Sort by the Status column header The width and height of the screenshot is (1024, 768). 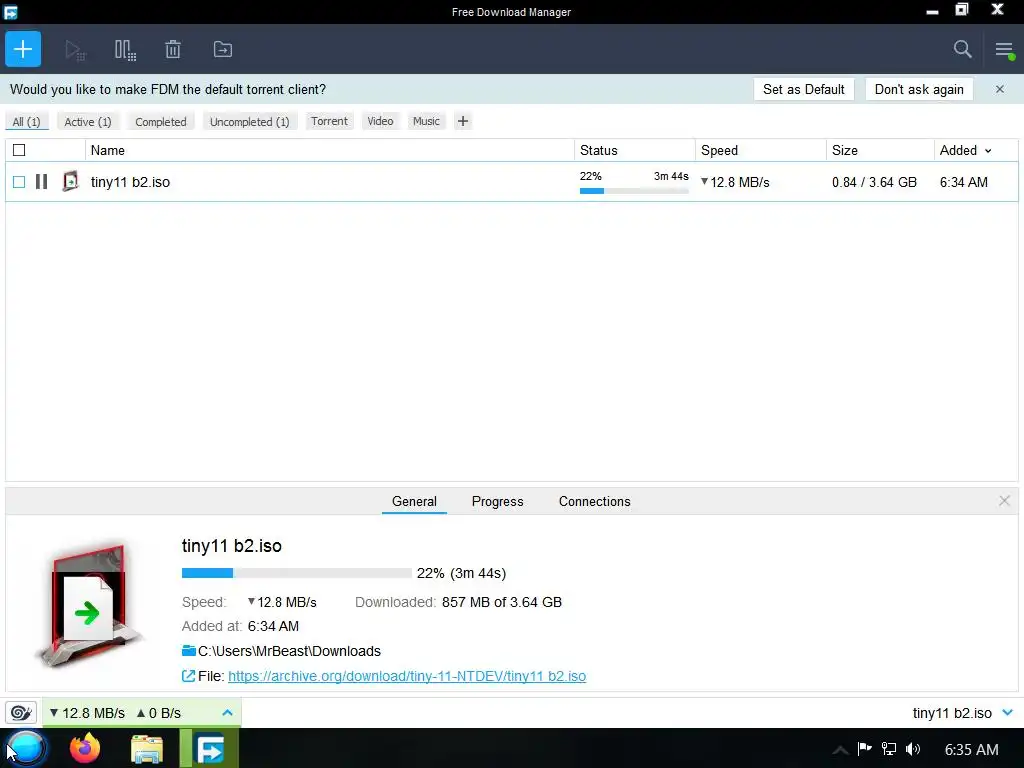[x=635, y=150]
